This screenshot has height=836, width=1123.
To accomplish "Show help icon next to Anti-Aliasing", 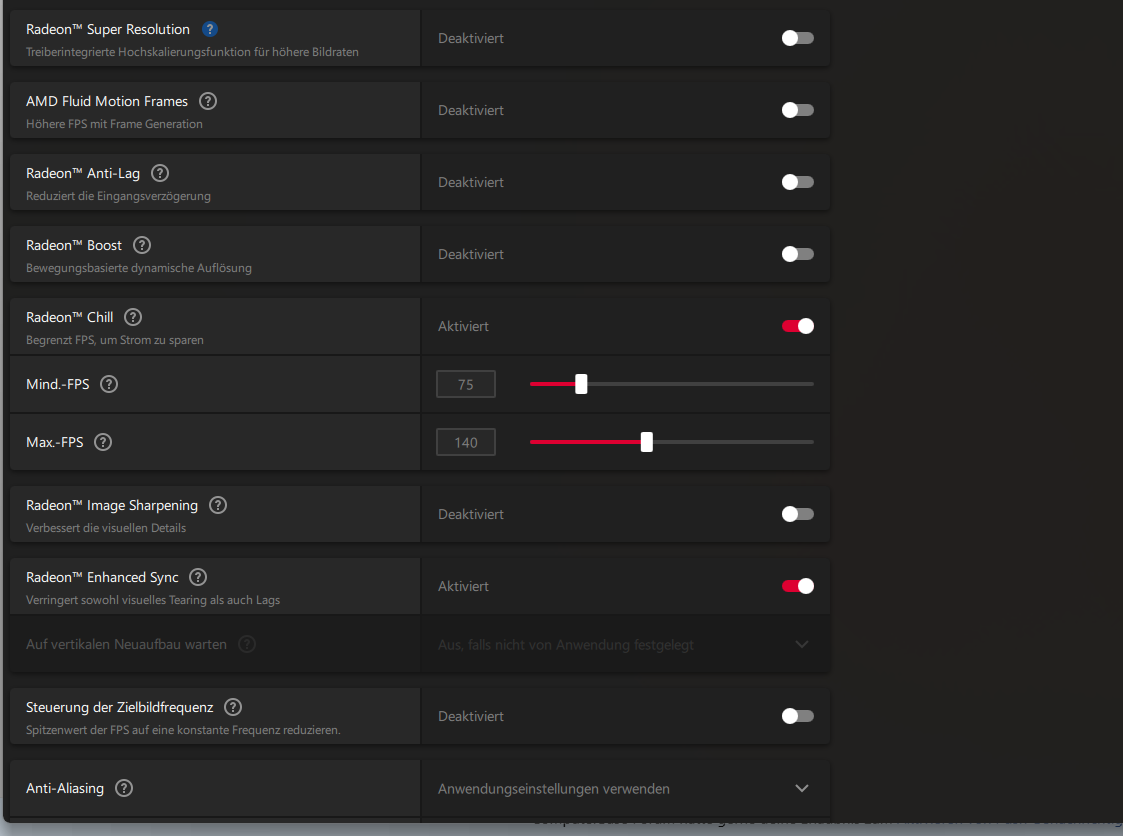I will (x=124, y=788).
